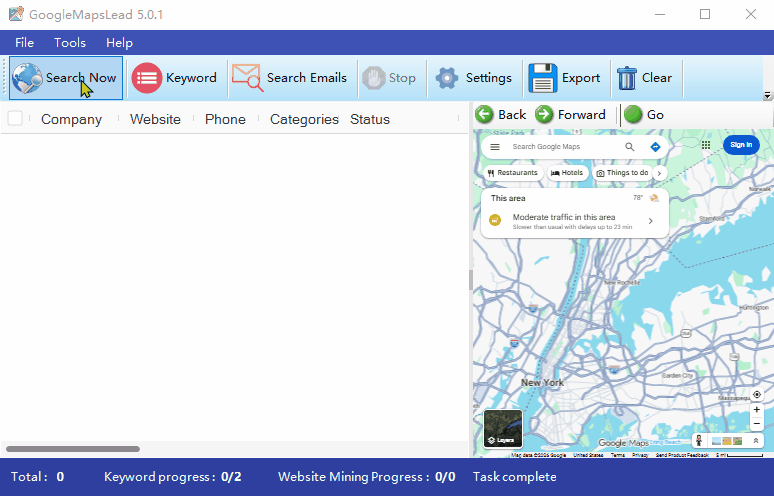Click the Keyword progress: 0/2 status text
This screenshot has height=496, width=774.
tap(173, 477)
